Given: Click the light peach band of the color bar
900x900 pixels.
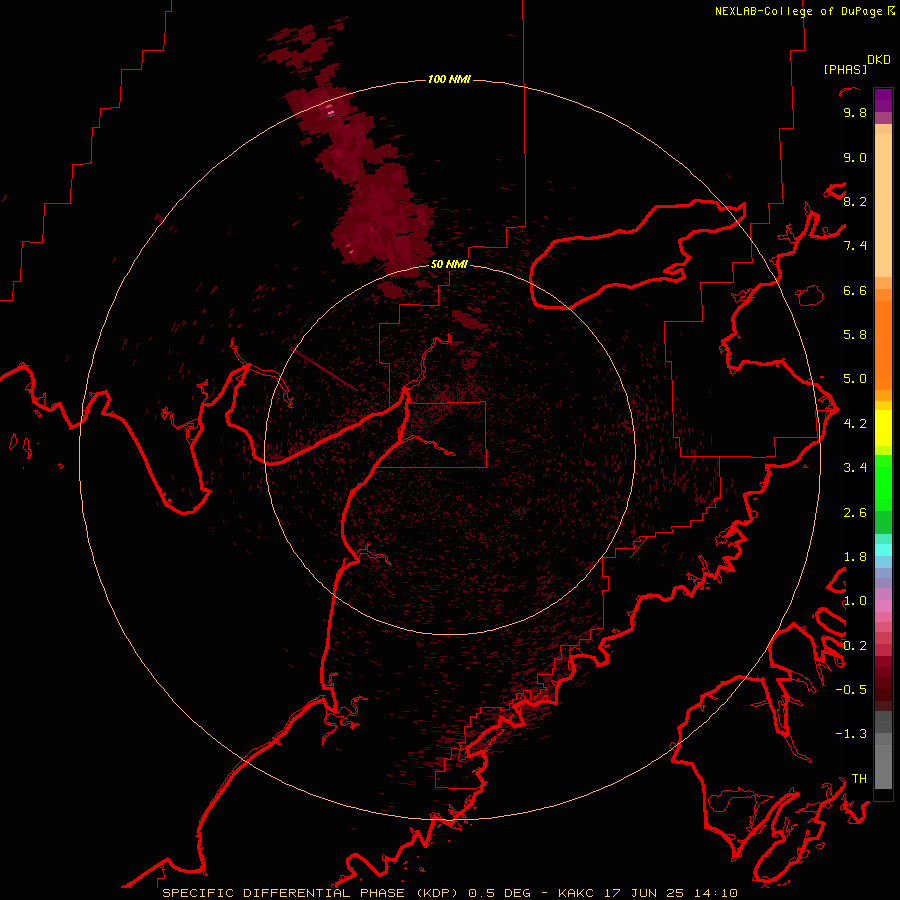Looking at the screenshot, I should point(883,205).
